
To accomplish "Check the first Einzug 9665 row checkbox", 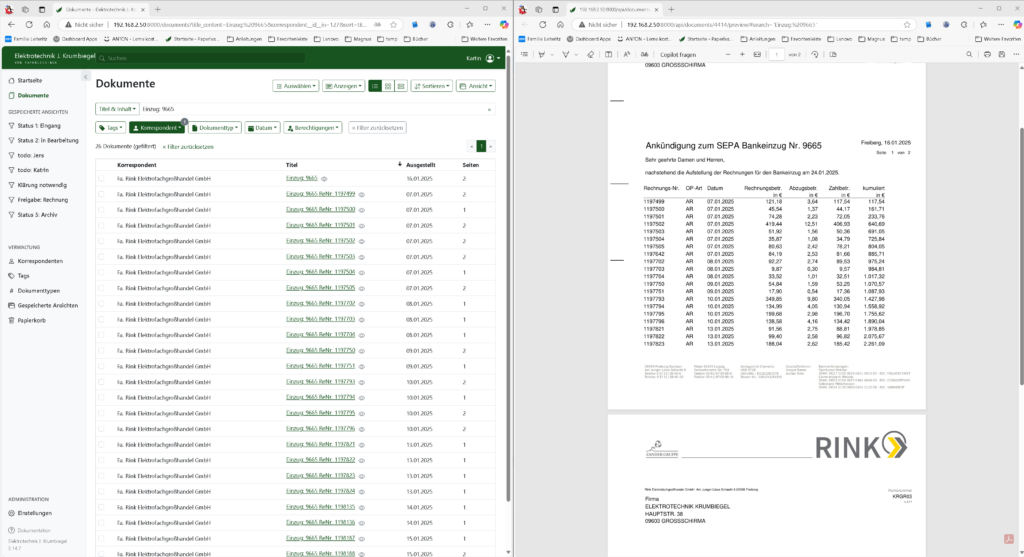I will click(x=101, y=178).
